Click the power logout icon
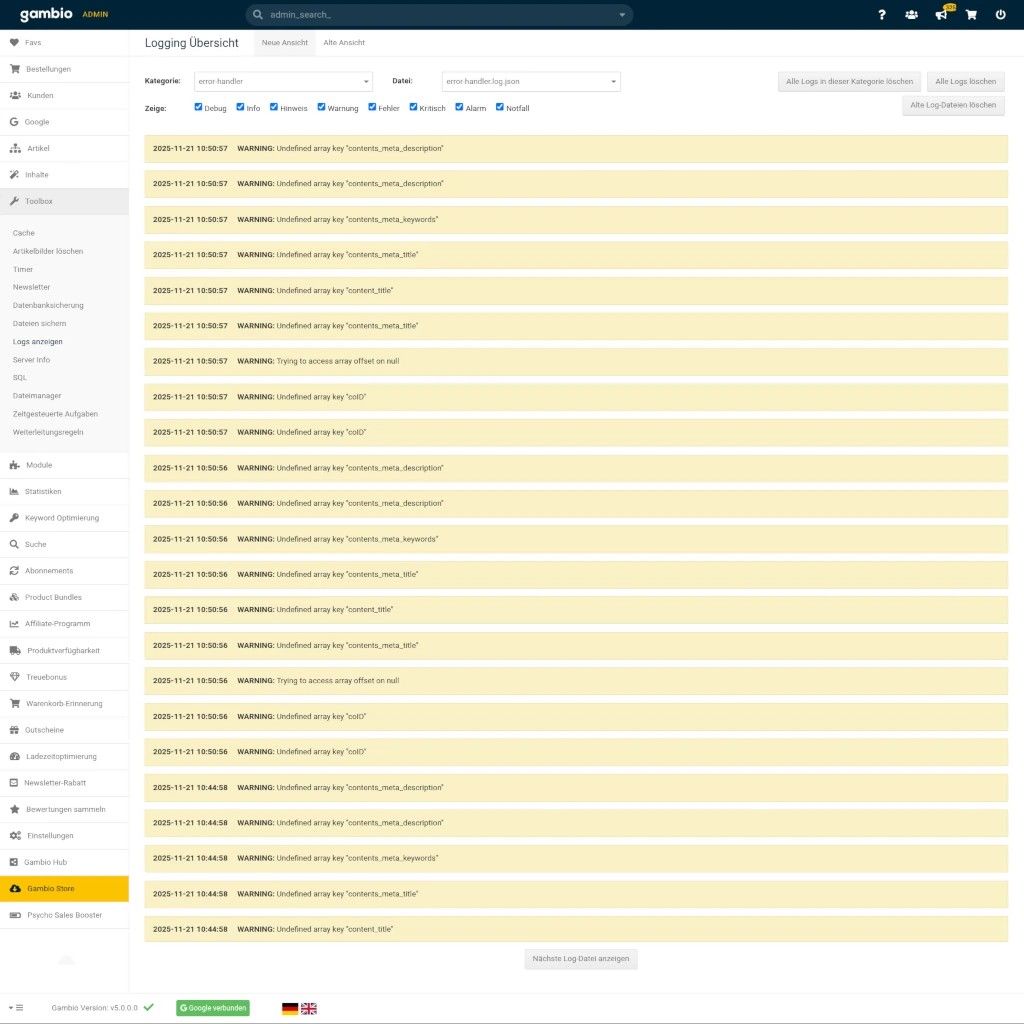Viewport: 1024px width, 1024px height. click(1000, 15)
